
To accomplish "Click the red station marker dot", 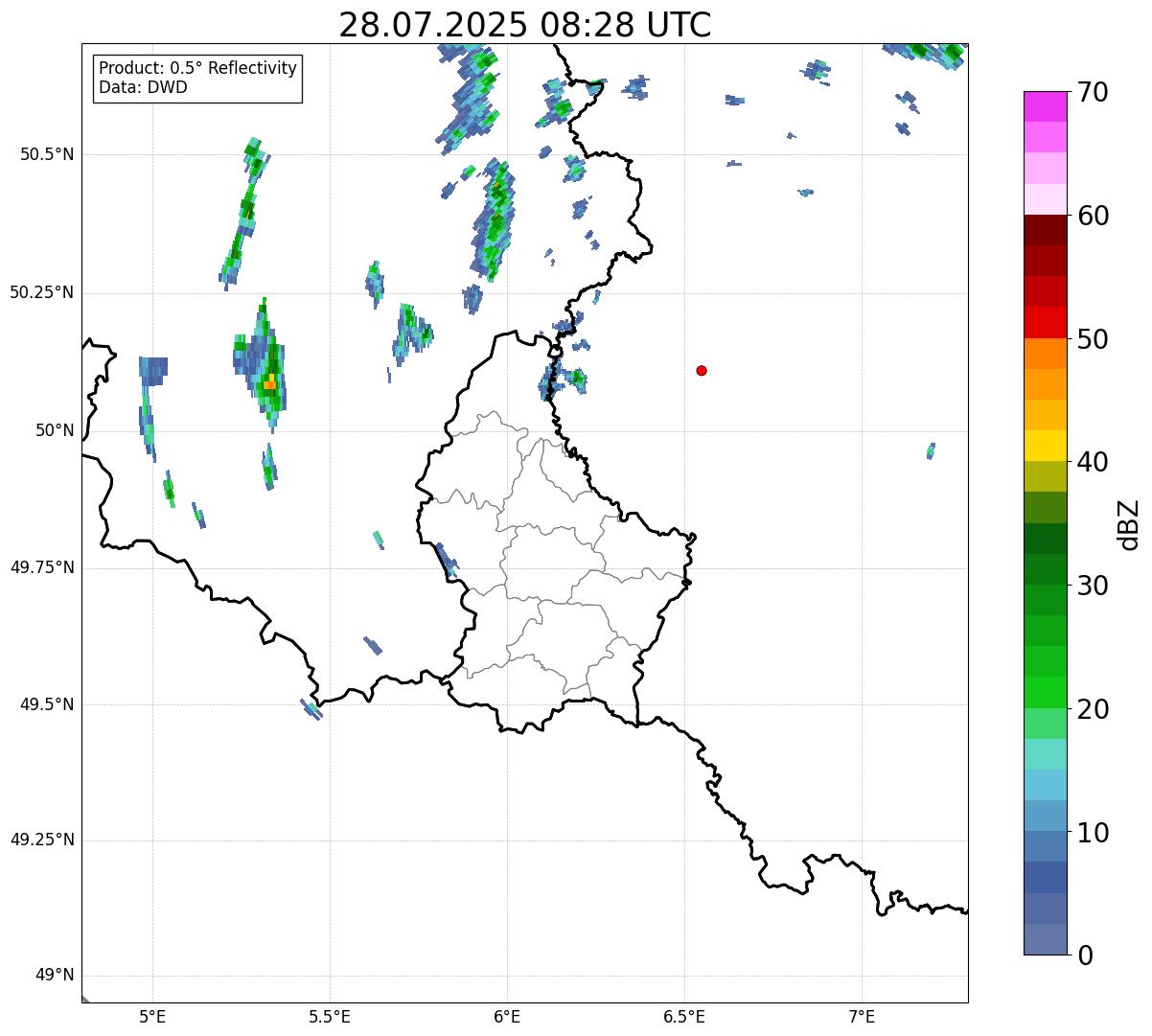I will 702,370.
